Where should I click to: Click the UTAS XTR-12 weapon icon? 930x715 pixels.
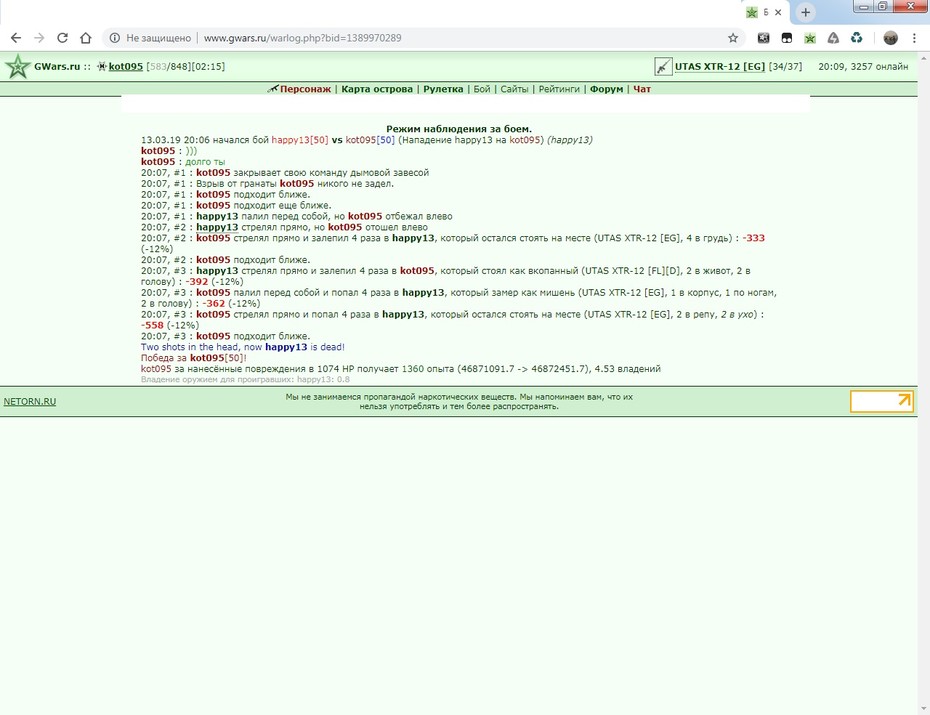(663, 66)
